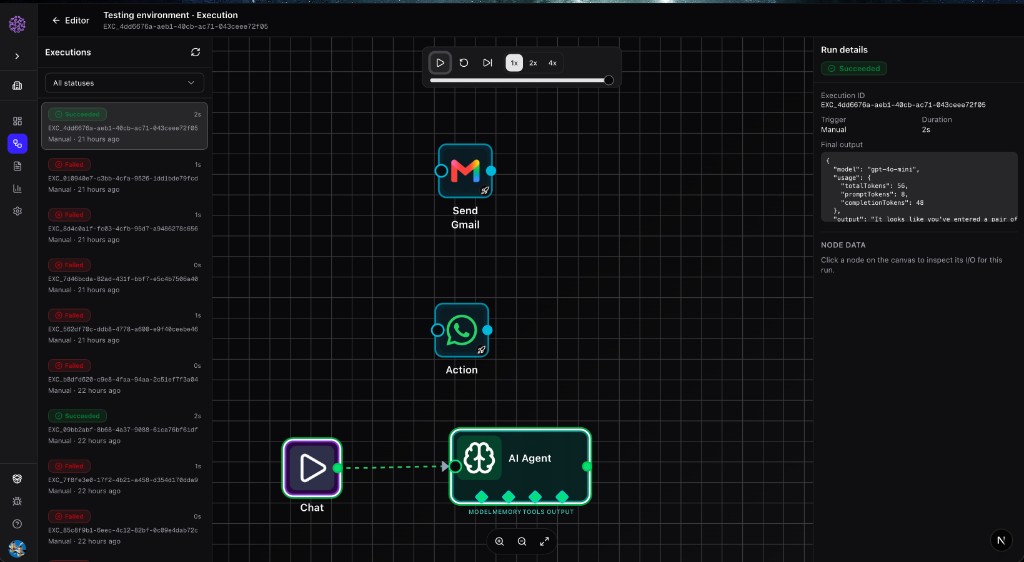Select failed execution EXC_85c8f9b1
1024x562 pixels.
124,528
